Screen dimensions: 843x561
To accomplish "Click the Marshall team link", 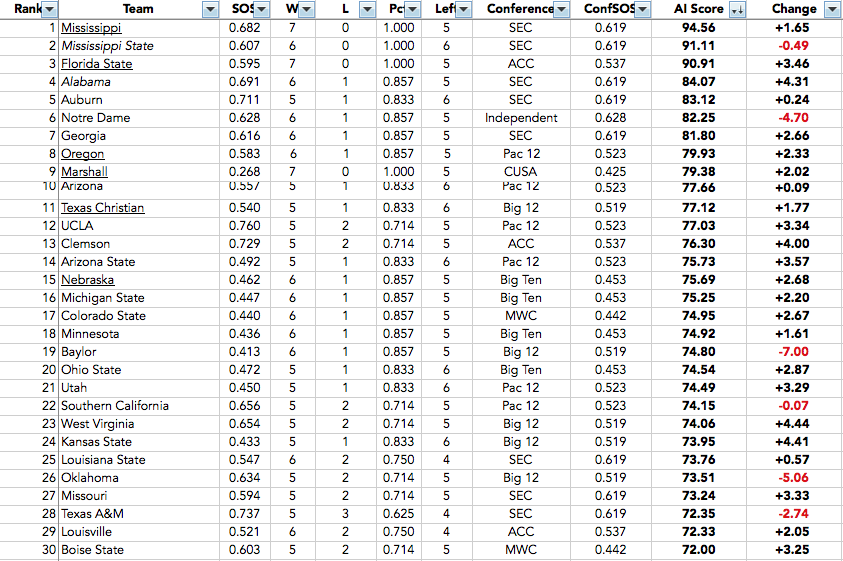I will click(x=84, y=172).
